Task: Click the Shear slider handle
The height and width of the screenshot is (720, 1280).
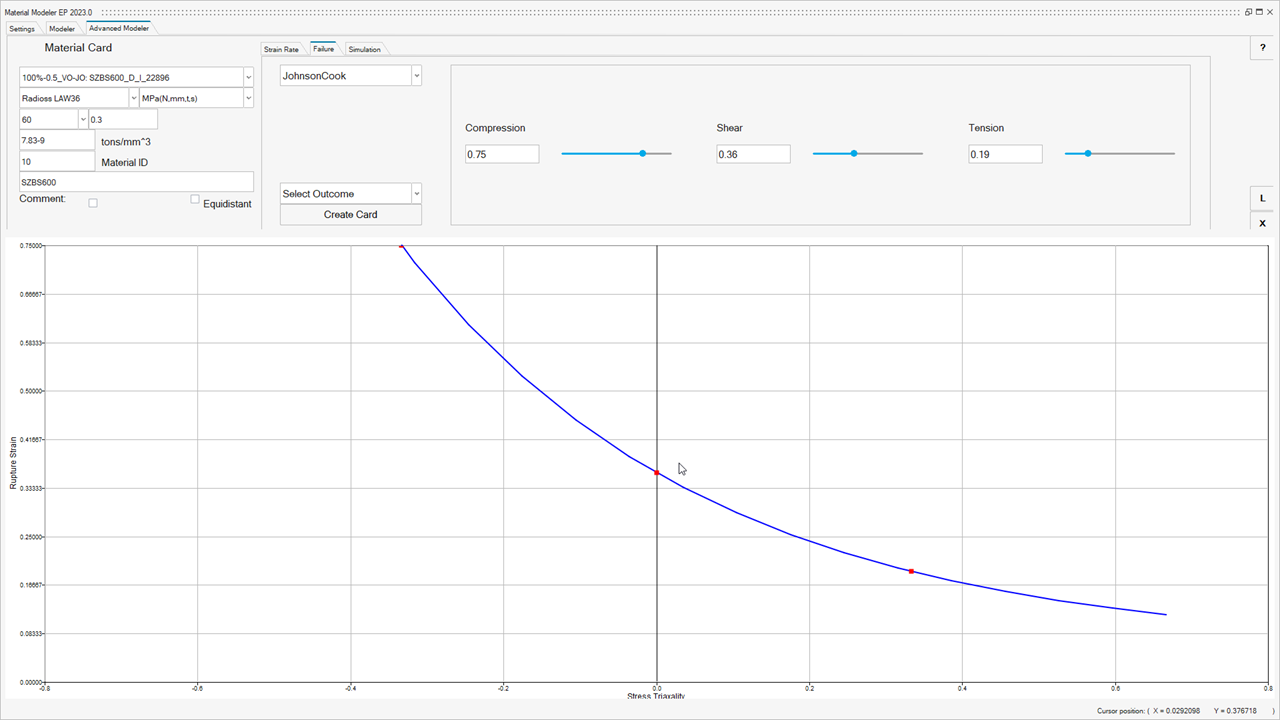Action: [x=853, y=154]
